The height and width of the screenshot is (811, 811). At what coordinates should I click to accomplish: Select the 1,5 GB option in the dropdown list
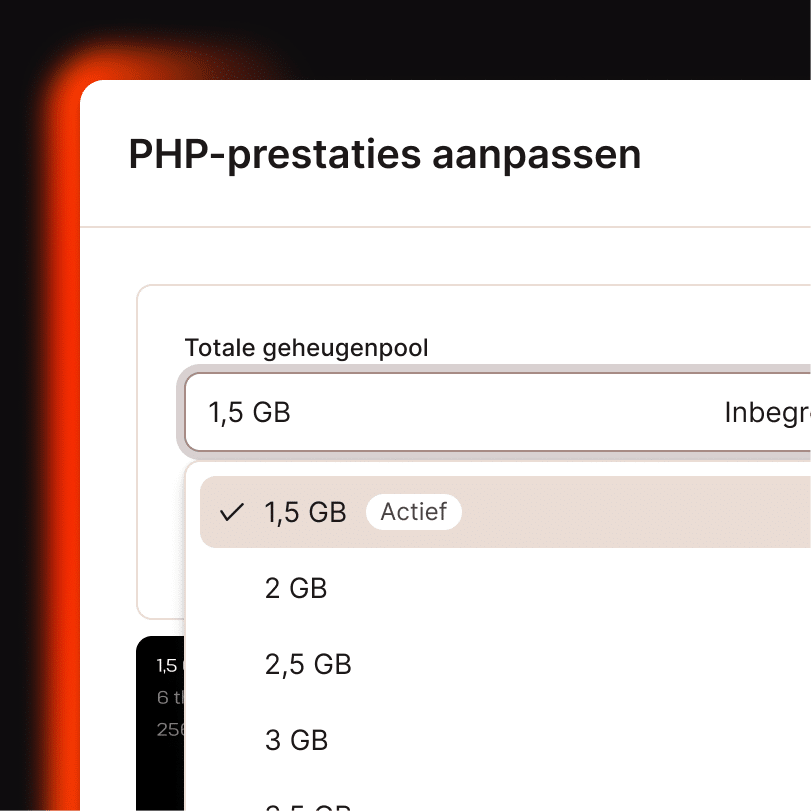click(x=303, y=512)
